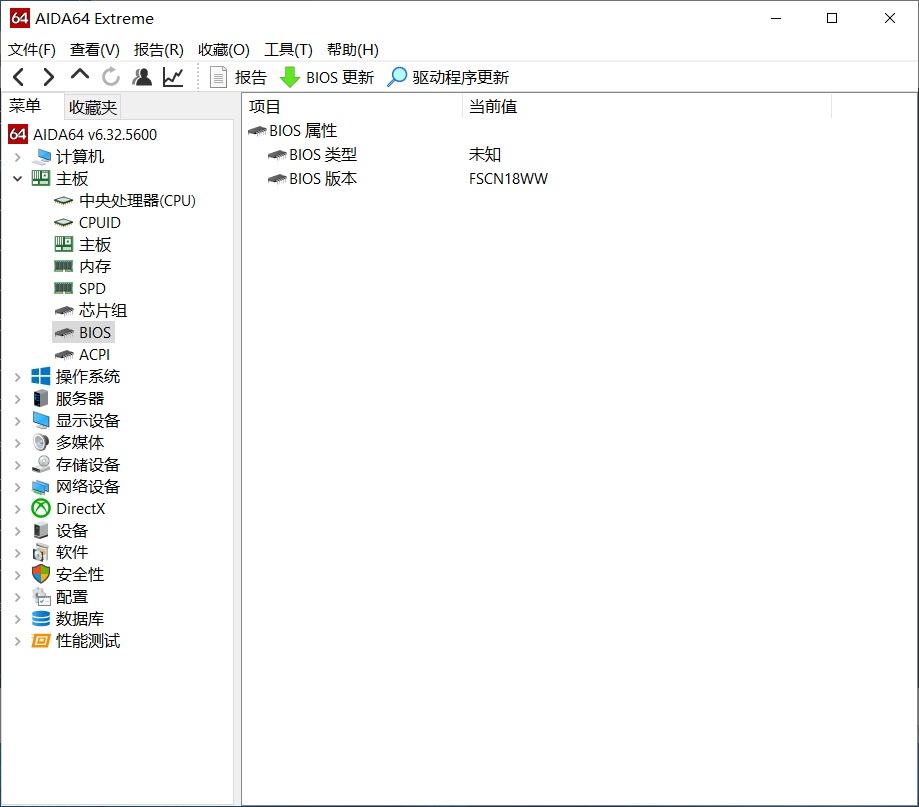Switch to the 收藏夹 tab
This screenshot has width=919, height=807.
pyautogui.click(x=93, y=107)
